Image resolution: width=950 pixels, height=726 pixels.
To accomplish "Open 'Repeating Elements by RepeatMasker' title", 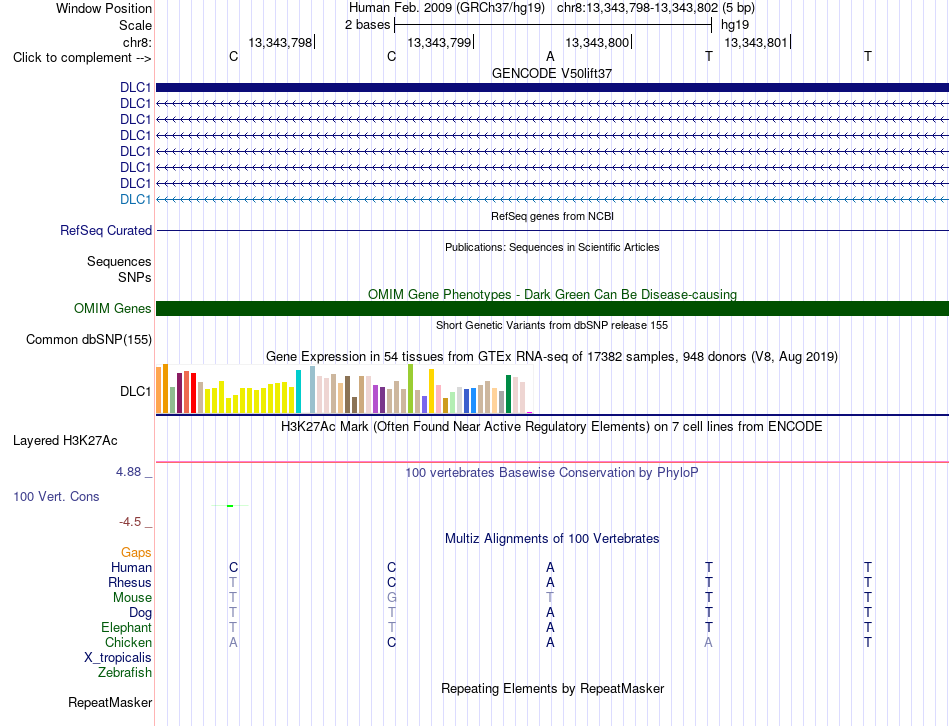I will (x=552, y=689).
